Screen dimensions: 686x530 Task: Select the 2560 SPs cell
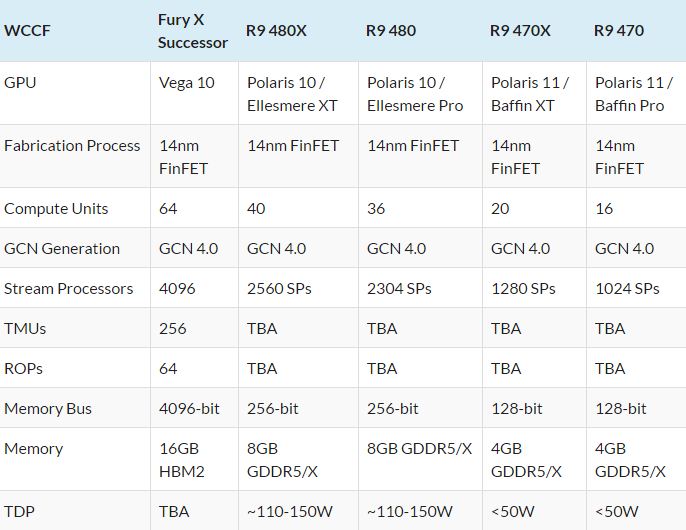click(x=279, y=289)
